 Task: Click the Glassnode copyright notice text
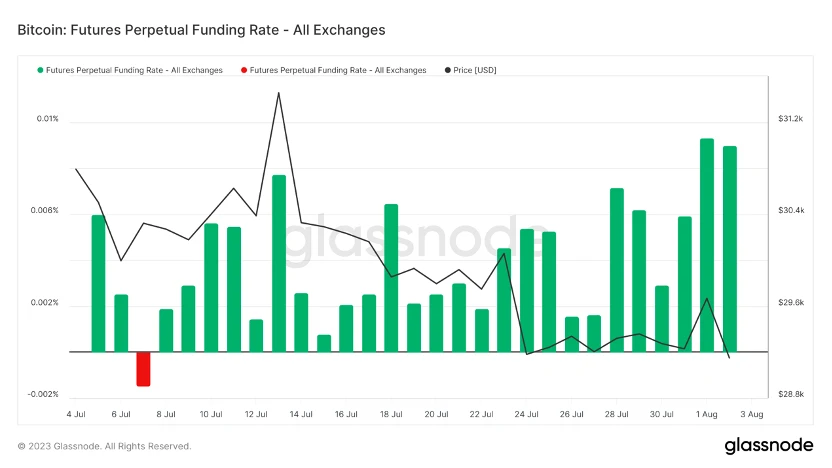point(105,446)
